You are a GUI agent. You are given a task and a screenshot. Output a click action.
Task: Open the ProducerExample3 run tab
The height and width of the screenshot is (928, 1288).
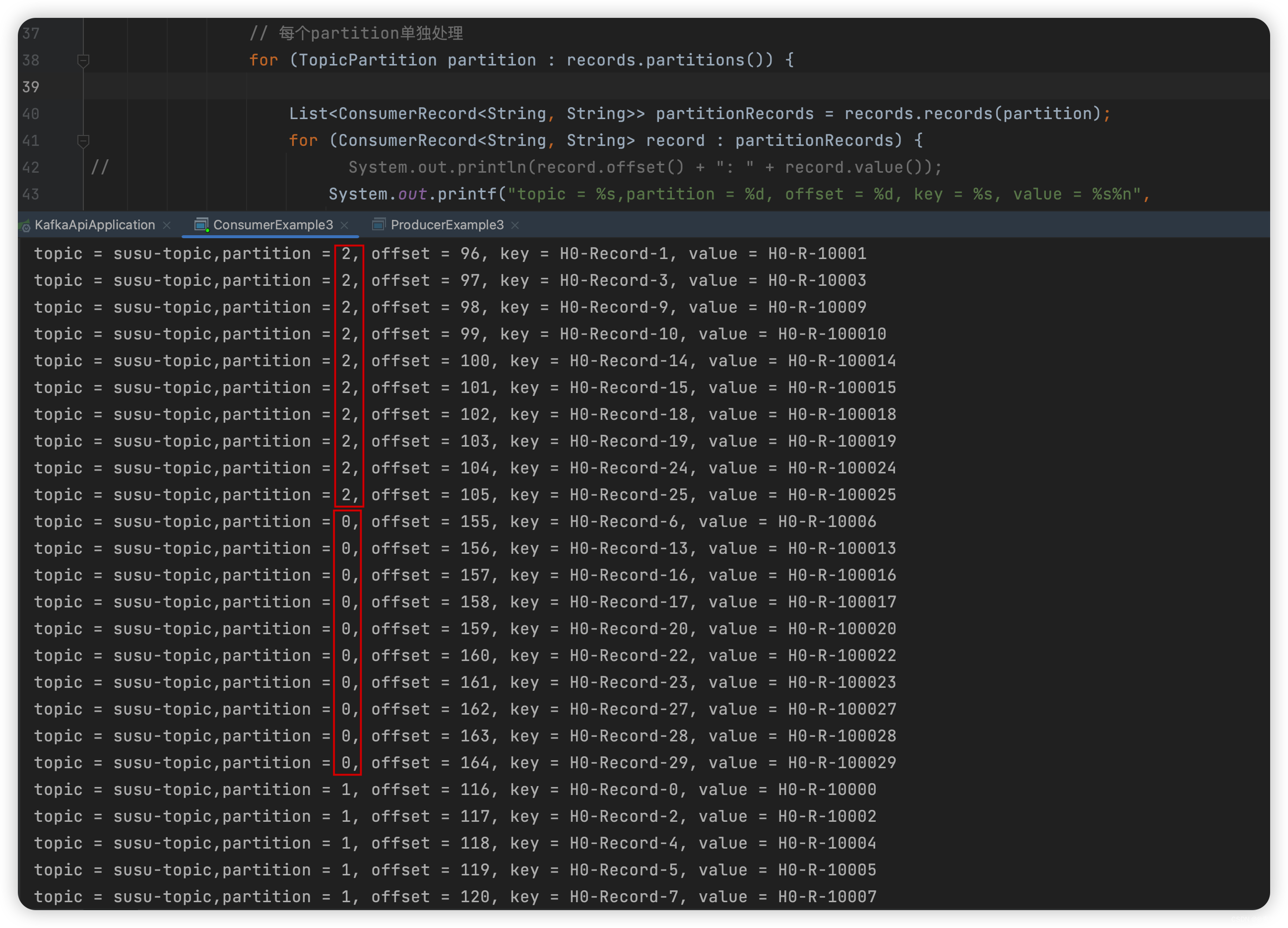[x=447, y=225]
